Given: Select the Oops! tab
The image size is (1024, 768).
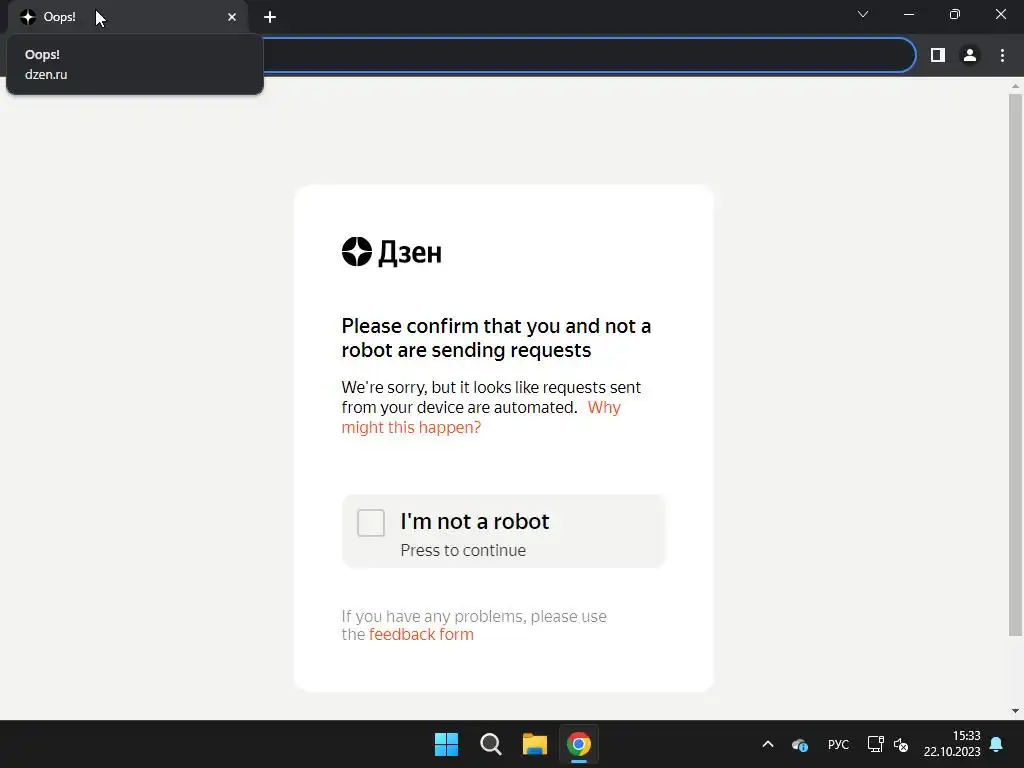Looking at the screenshot, I should [127, 17].
